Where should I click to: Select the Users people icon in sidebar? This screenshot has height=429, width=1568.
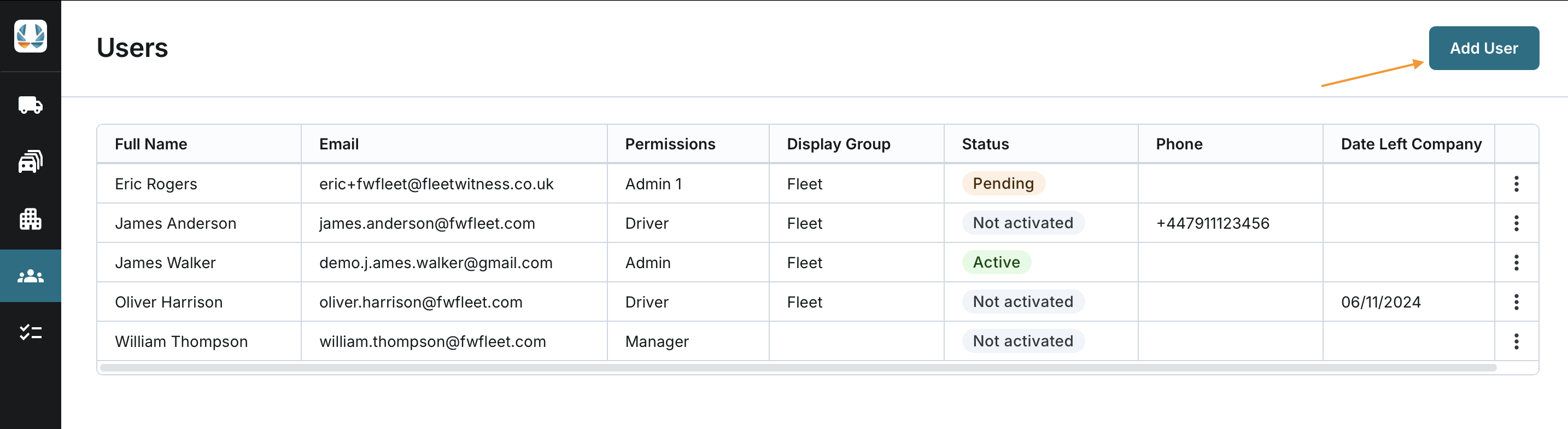31,276
